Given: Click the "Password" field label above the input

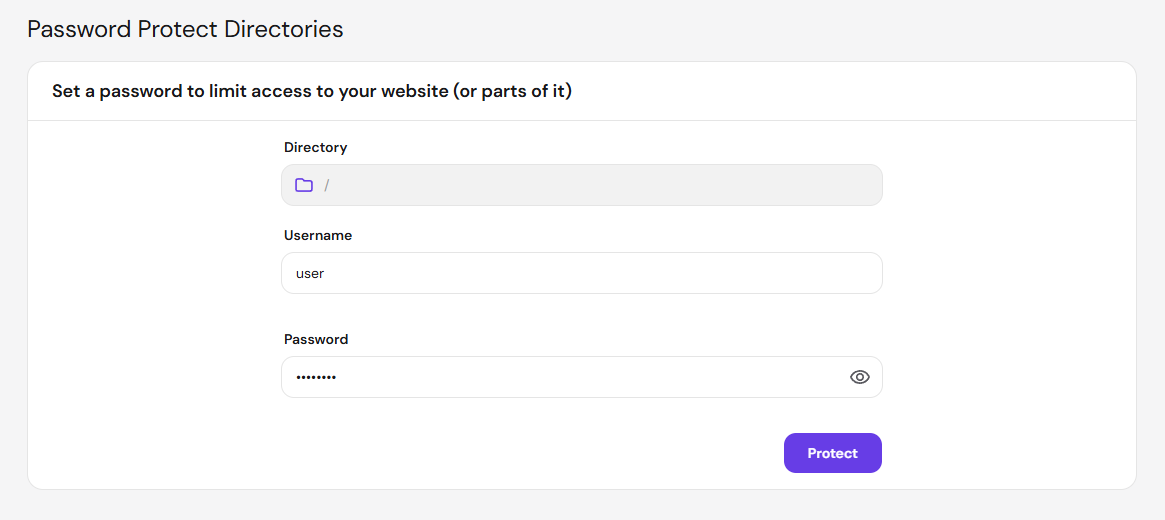Looking at the screenshot, I should 316,339.
